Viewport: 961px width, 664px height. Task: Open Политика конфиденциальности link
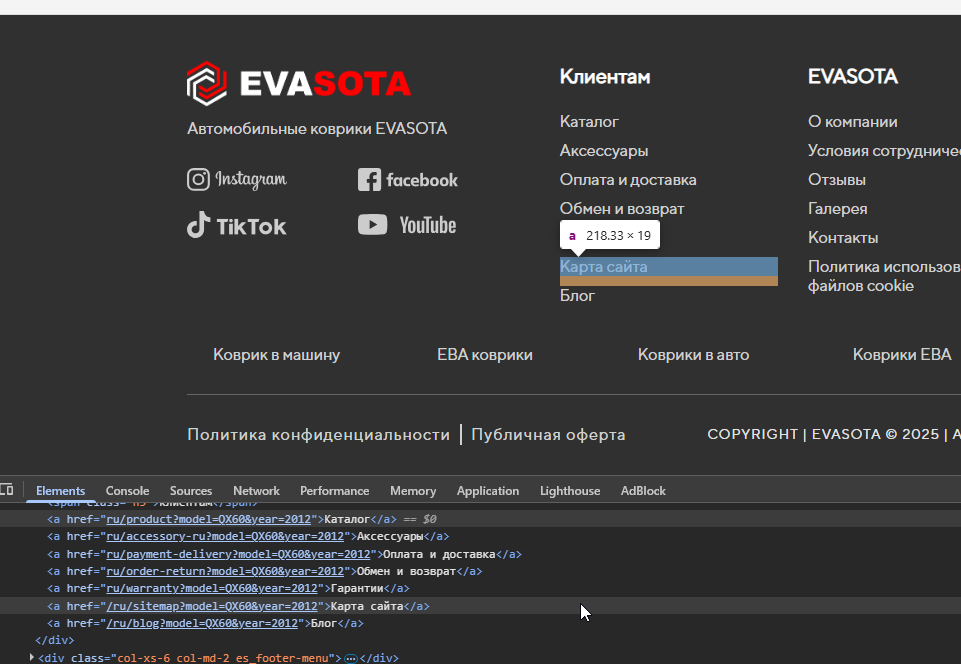[x=318, y=435]
